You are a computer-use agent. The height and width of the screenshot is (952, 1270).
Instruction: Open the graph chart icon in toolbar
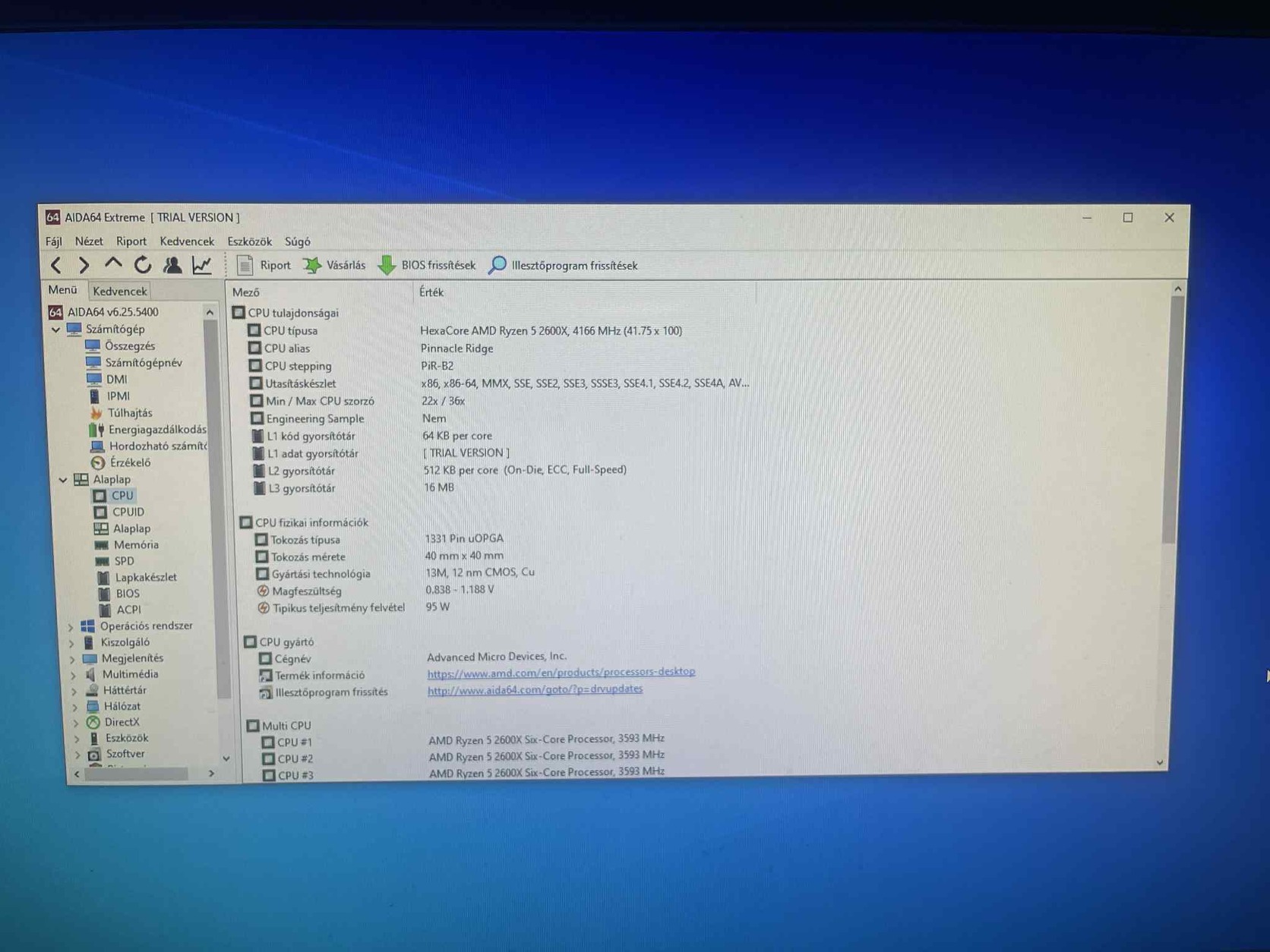tap(201, 264)
